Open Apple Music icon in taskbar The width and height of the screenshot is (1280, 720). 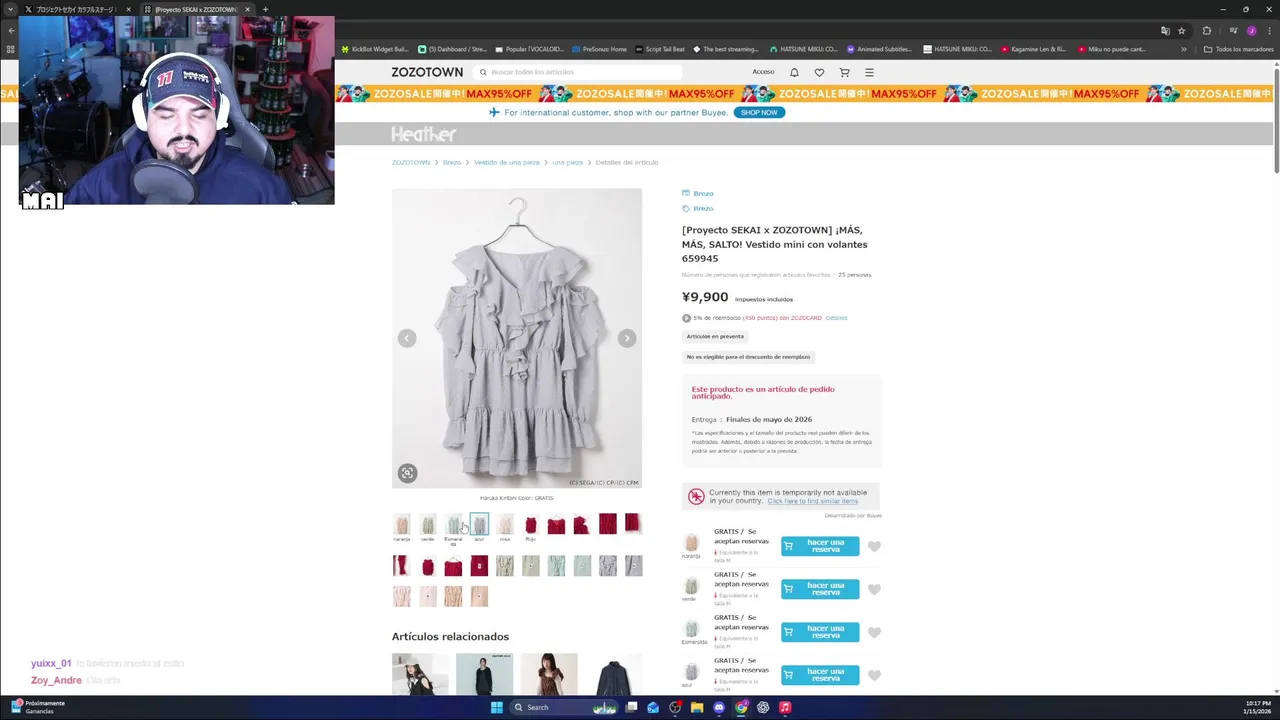pyautogui.click(x=785, y=707)
